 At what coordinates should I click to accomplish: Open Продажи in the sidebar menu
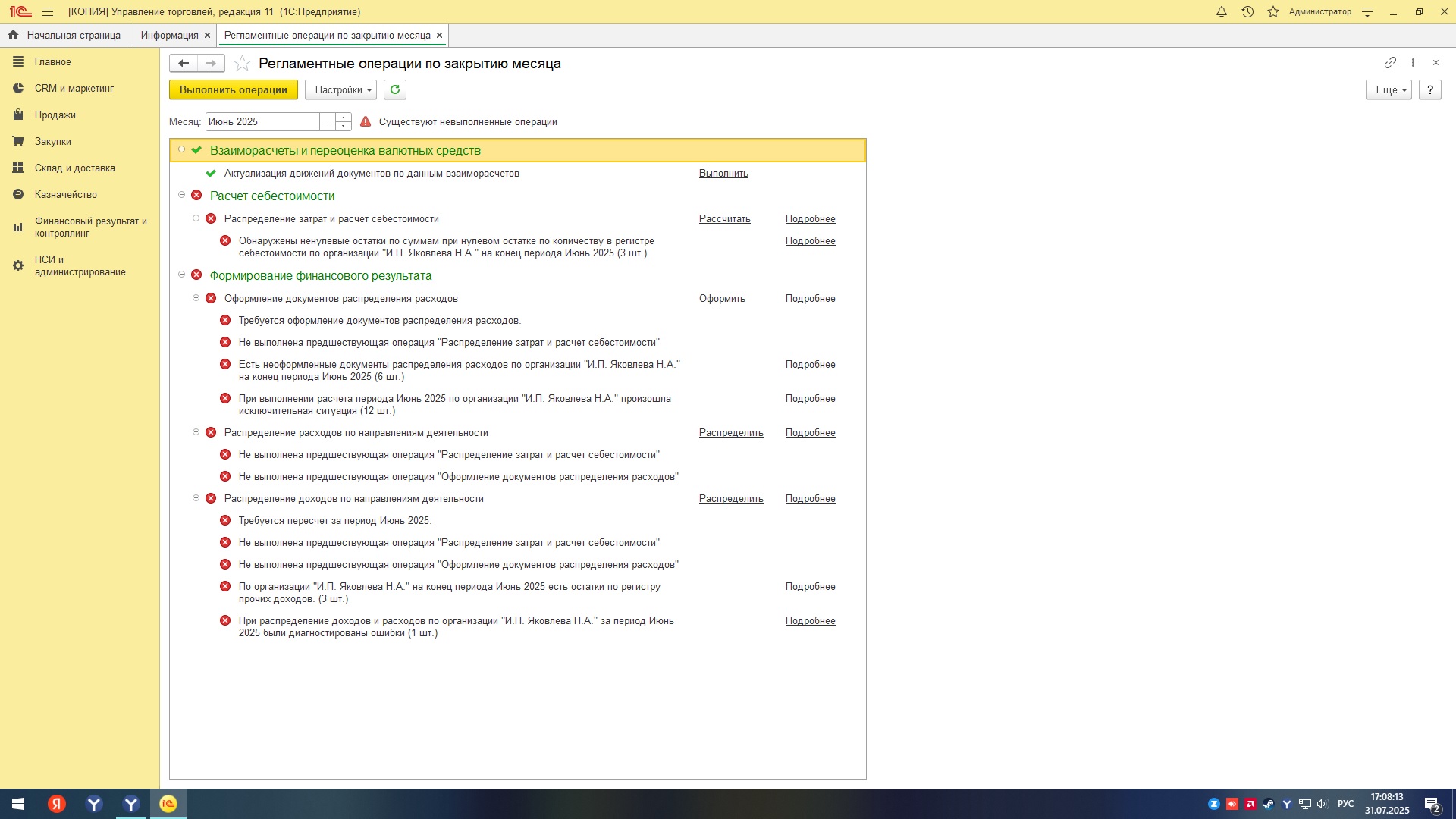55,115
